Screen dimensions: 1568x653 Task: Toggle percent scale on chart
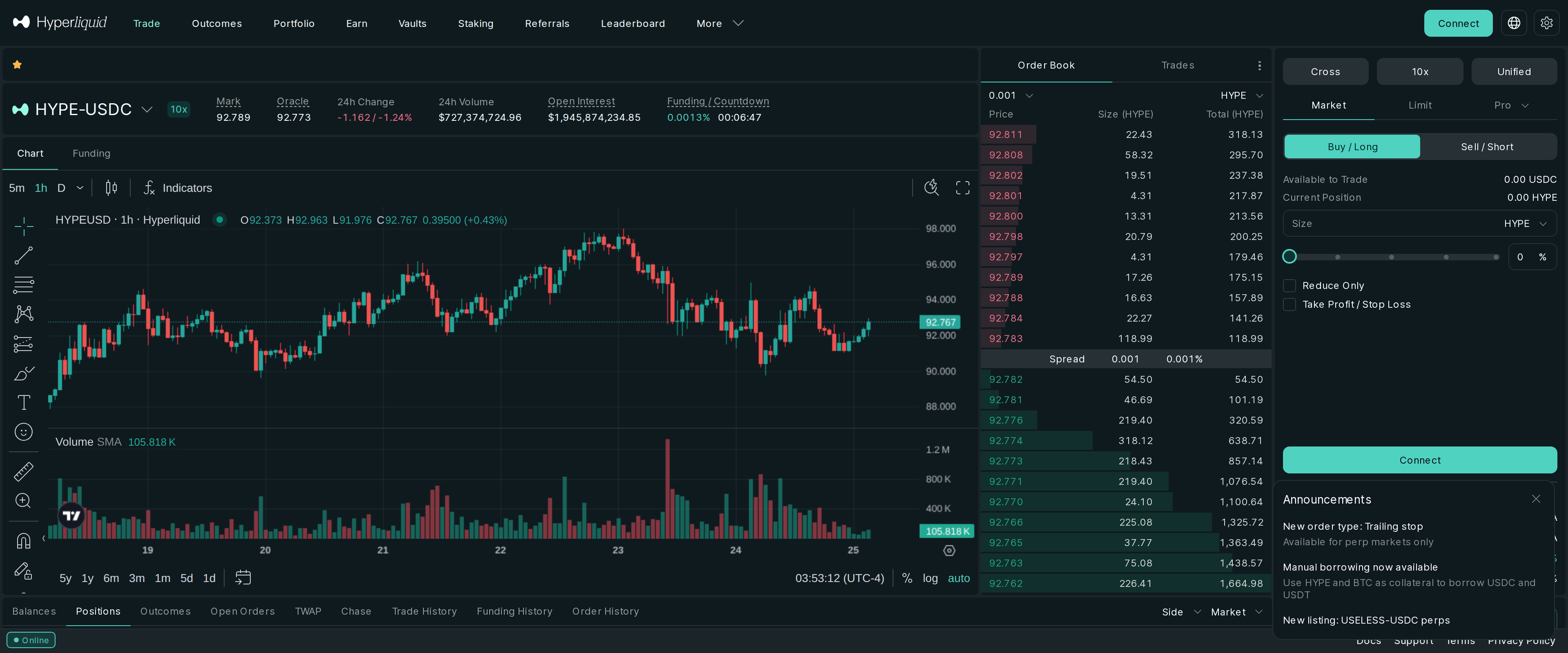click(x=907, y=578)
